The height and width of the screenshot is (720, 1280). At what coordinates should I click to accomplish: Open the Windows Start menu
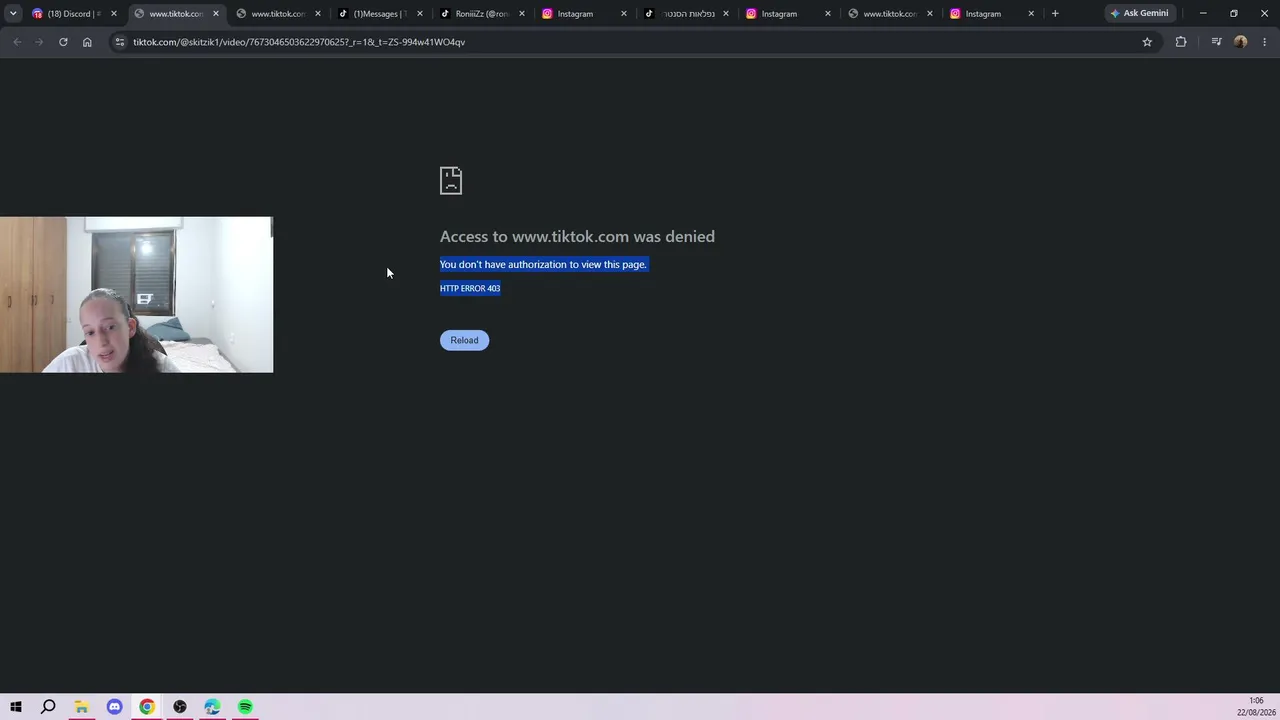pos(16,707)
